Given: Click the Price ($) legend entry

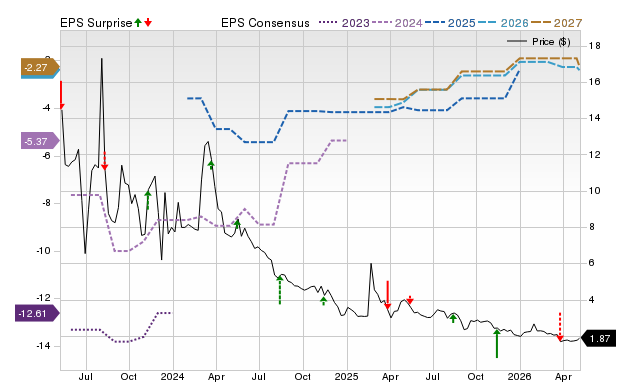Looking at the screenshot, I should pos(539,42).
